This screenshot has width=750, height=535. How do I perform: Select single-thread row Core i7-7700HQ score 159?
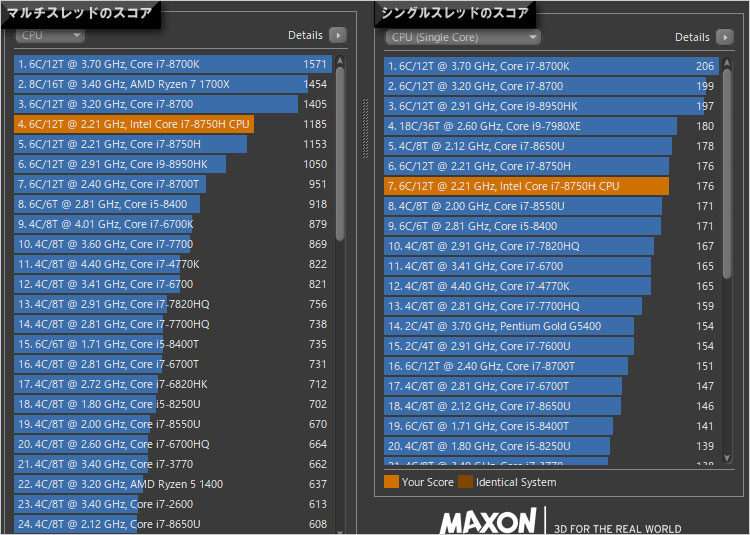551,306
